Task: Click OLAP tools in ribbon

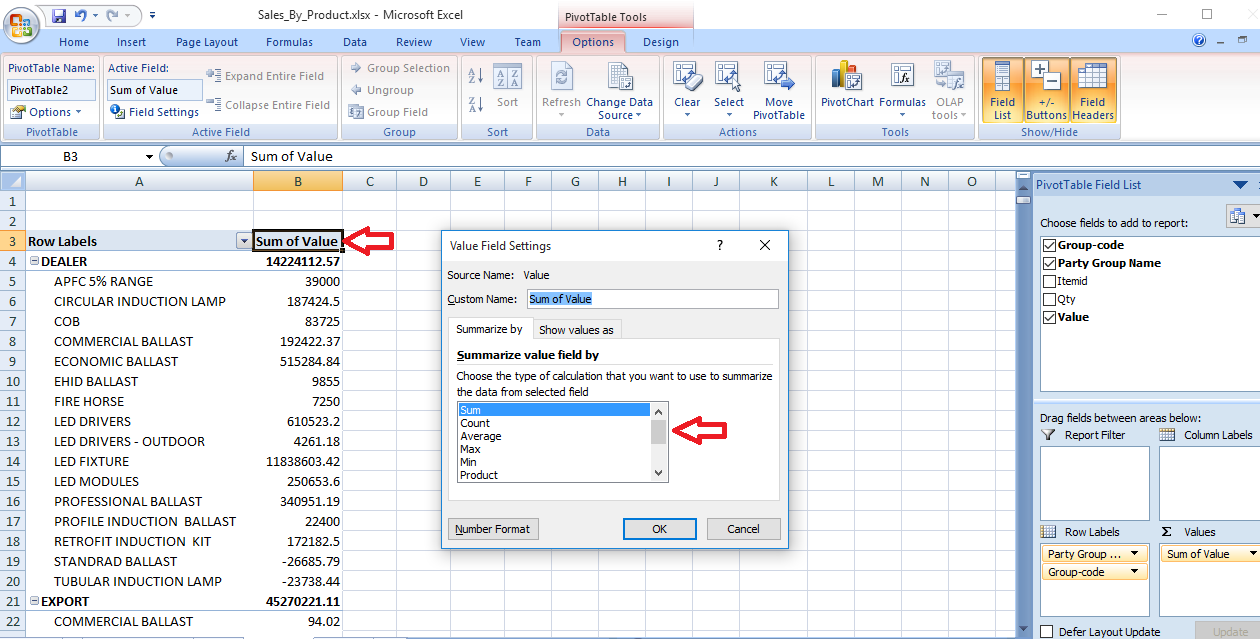Action: pyautogui.click(x=949, y=90)
